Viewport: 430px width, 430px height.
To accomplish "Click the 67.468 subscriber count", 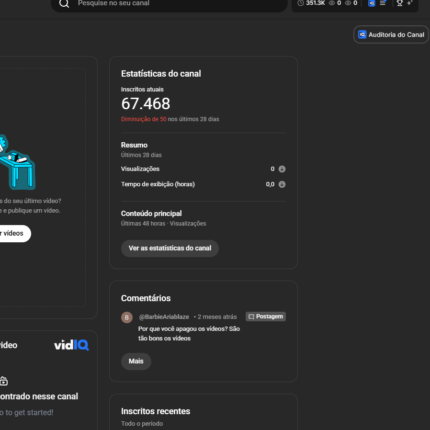I will [x=146, y=104].
